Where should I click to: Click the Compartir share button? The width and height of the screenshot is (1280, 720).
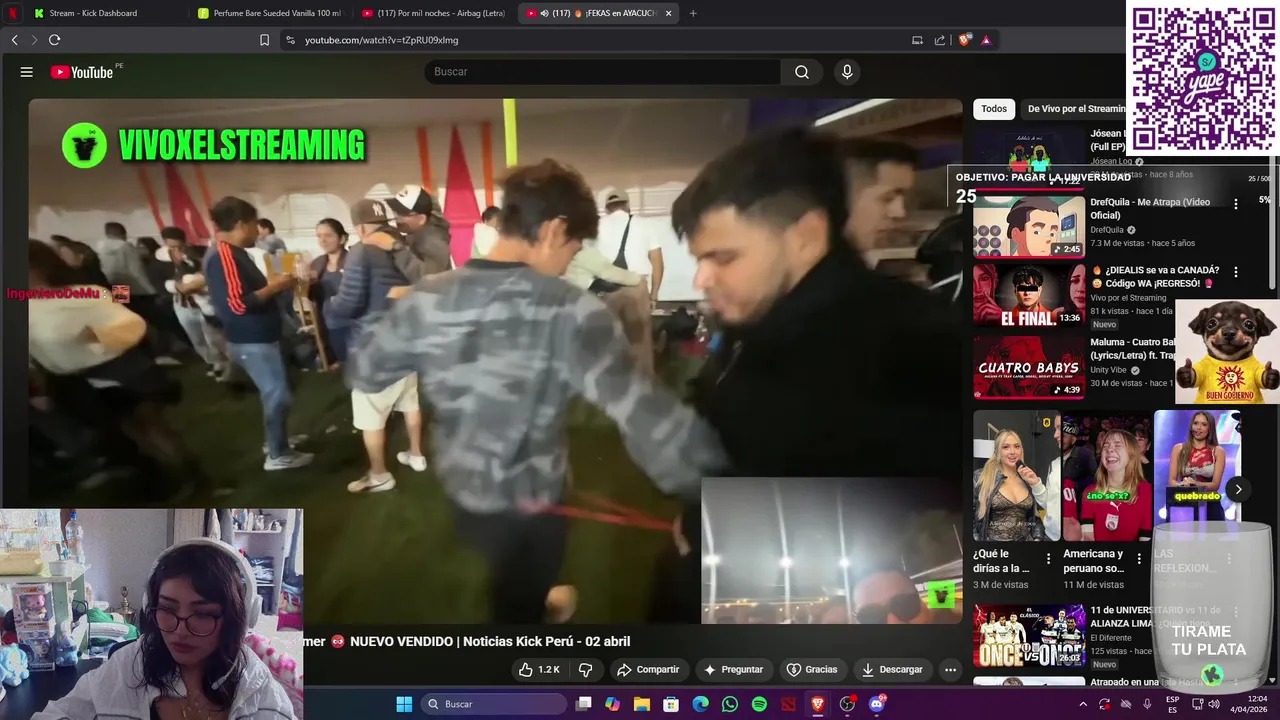pos(648,669)
